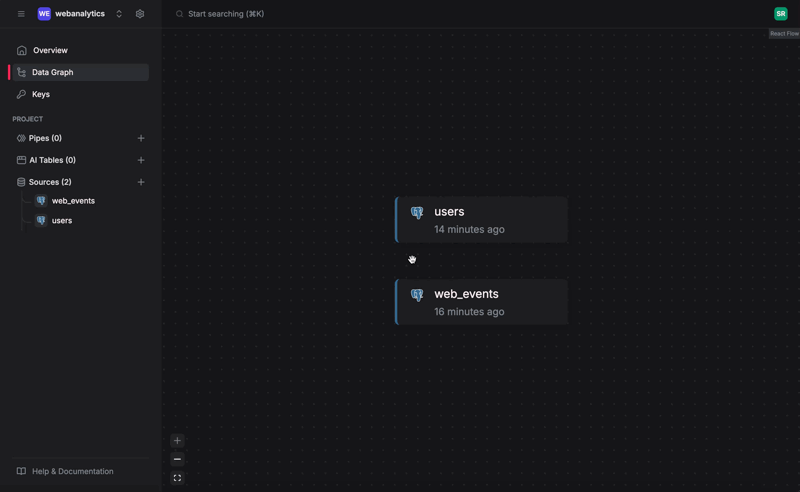This screenshot has width=800, height=492.
Task: Toggle the hamburger sidebar menu icon
Action: (21, 14)
